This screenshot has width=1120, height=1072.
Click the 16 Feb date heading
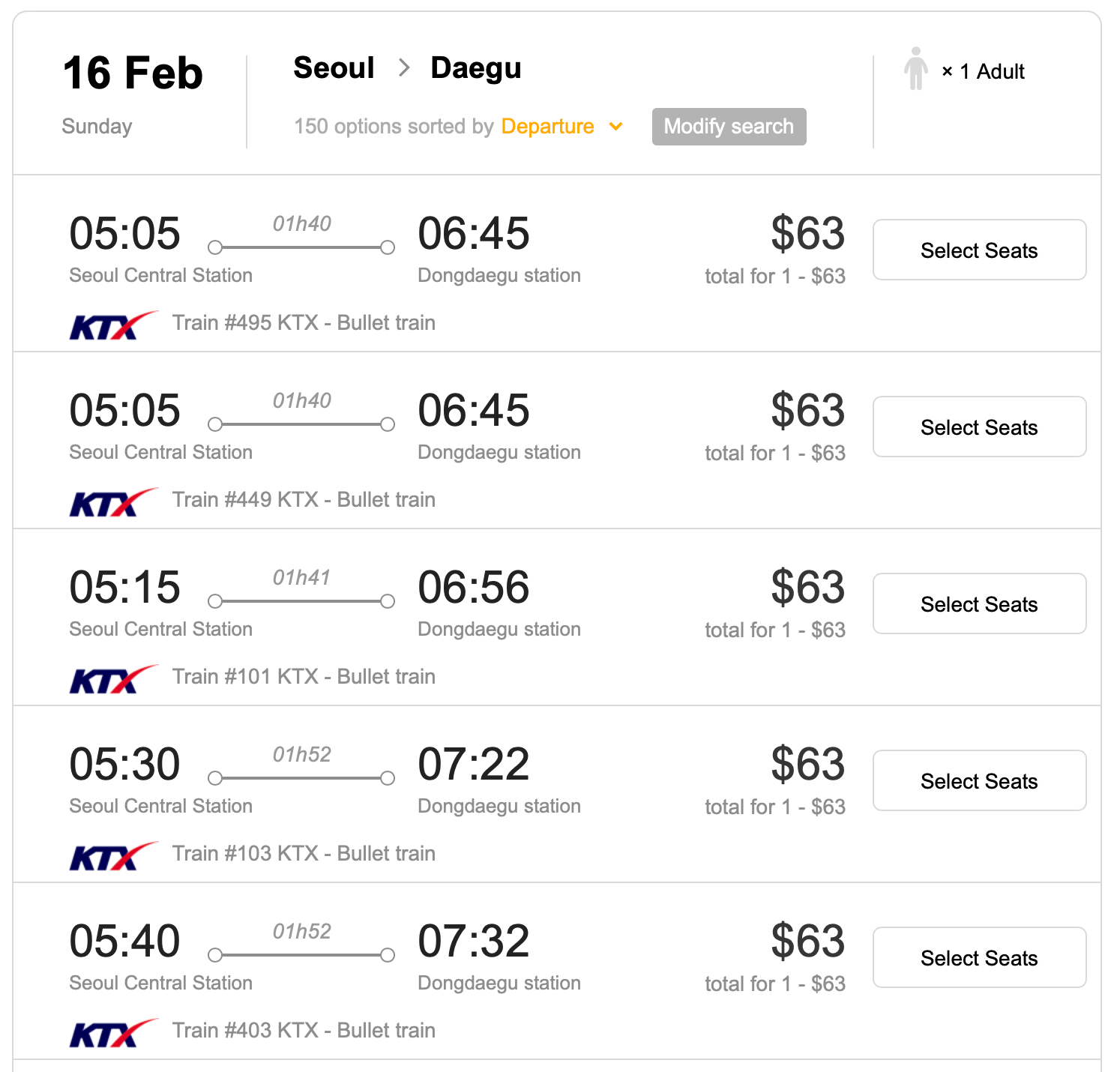133,73
